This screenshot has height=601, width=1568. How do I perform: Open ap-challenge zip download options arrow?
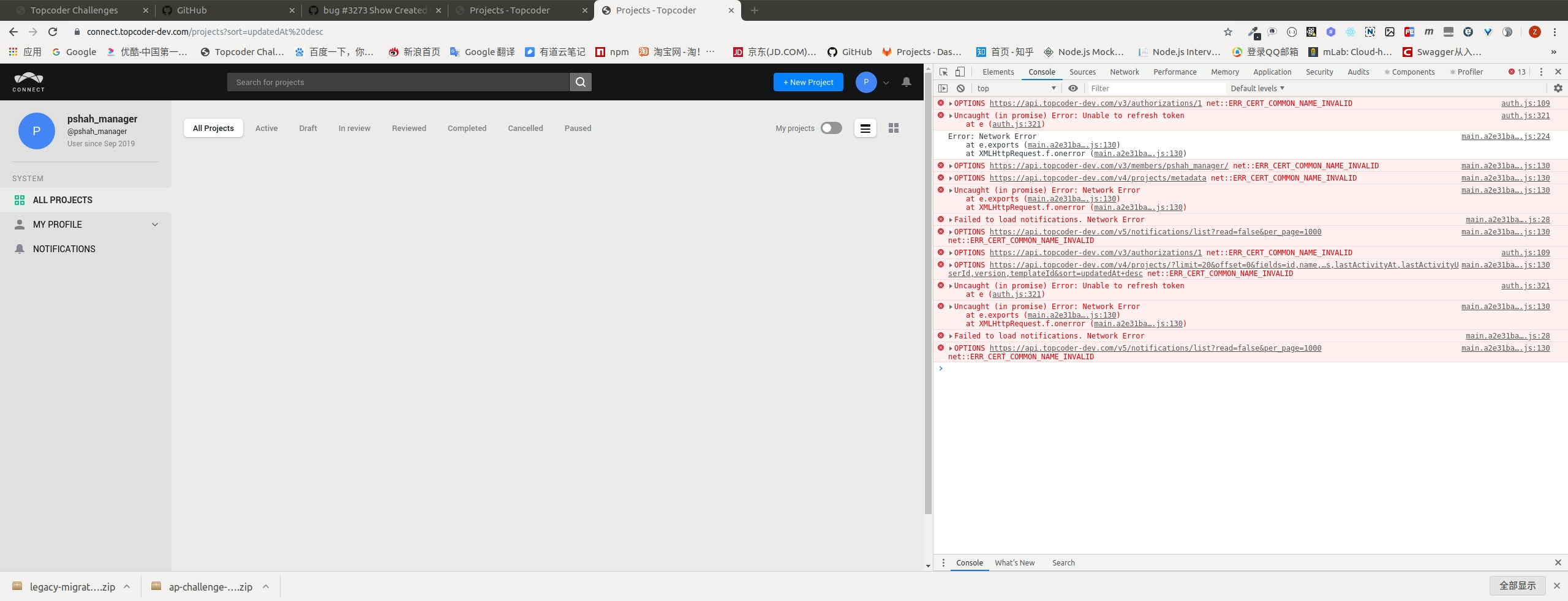266,586
